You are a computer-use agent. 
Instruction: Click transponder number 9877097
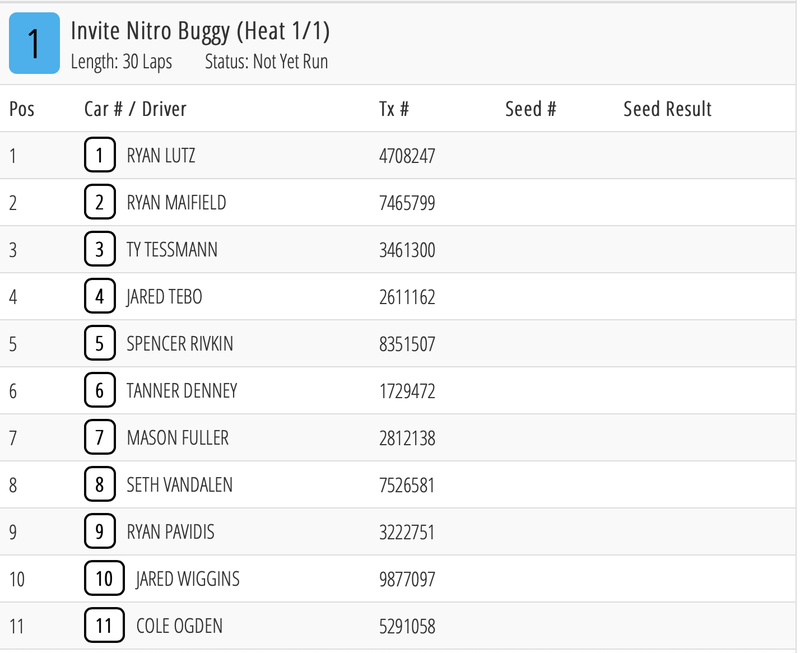[407, 580]
